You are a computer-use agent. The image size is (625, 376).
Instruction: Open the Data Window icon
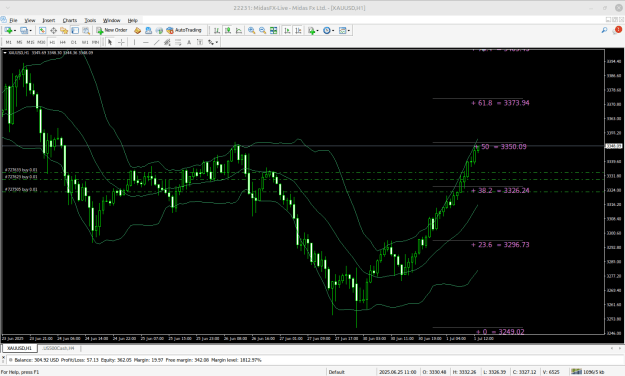[x=53, y=30]
